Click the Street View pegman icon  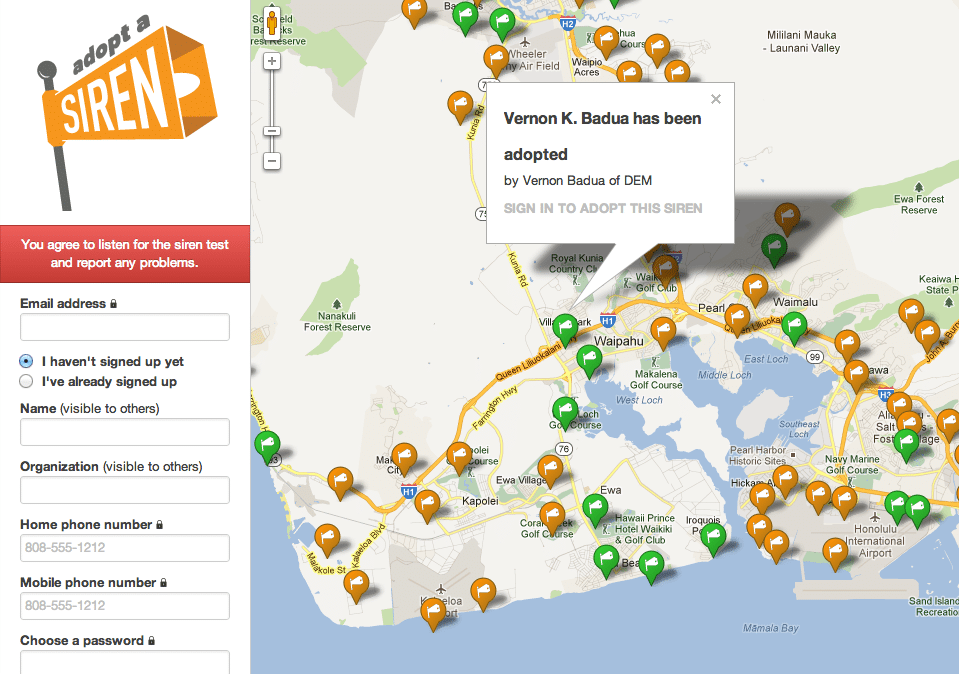(272, 23)
